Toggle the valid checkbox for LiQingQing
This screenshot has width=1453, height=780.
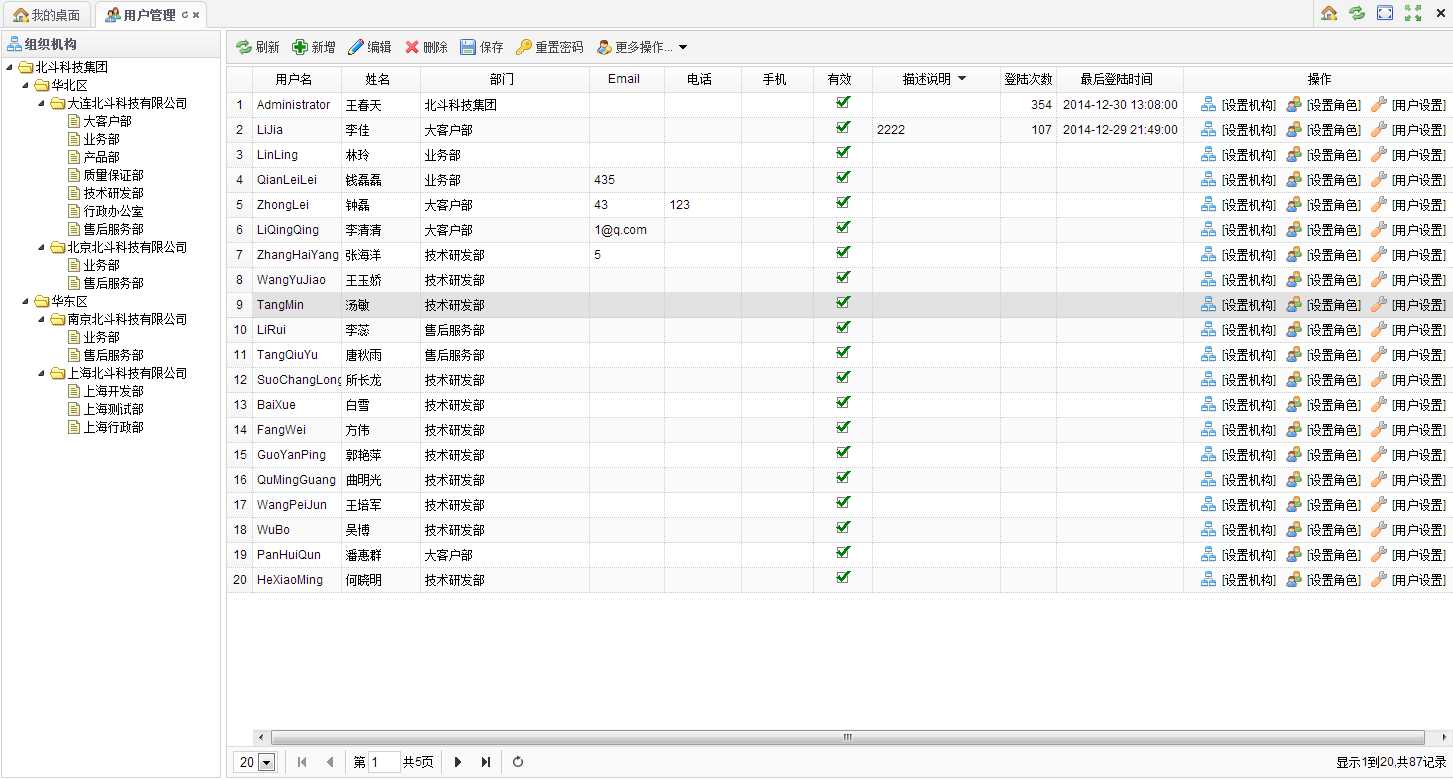click(x=843, y=227)
